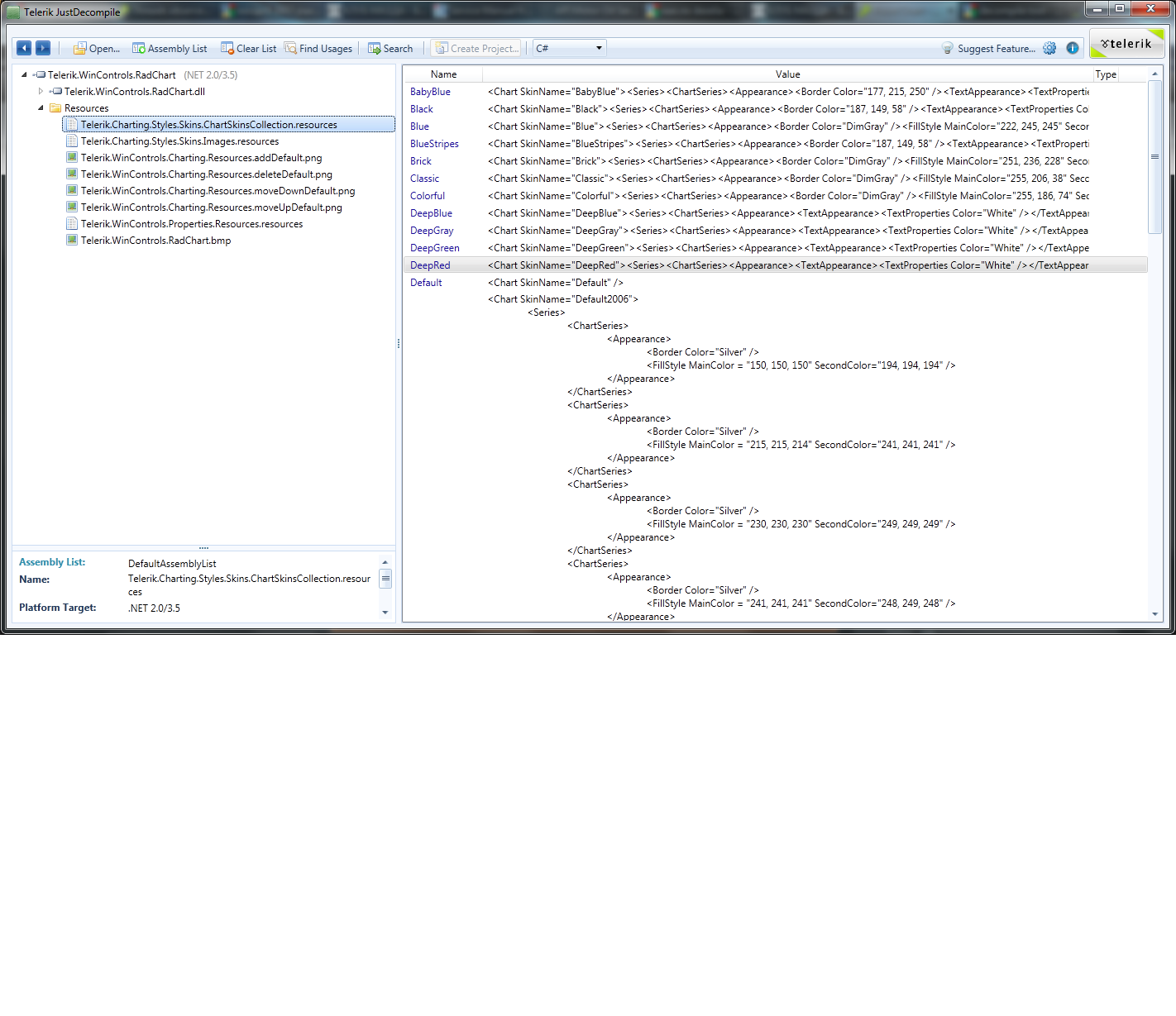Screen dimensions: 1176x1016
Task: Click the Open toolbar folder icon
Action: click(x=80, y=49)
